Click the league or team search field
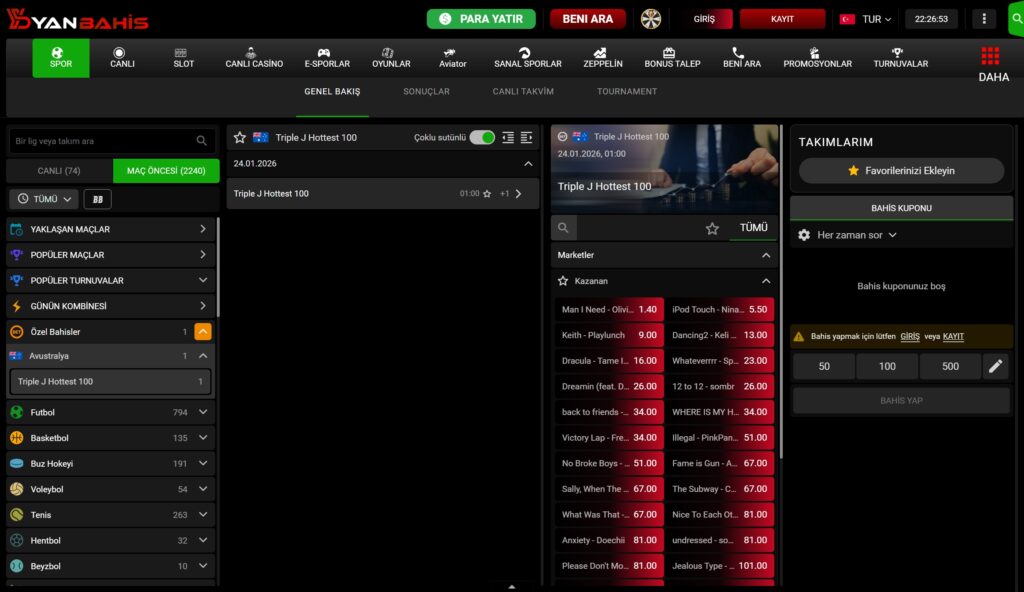 (x=102, y=141)
